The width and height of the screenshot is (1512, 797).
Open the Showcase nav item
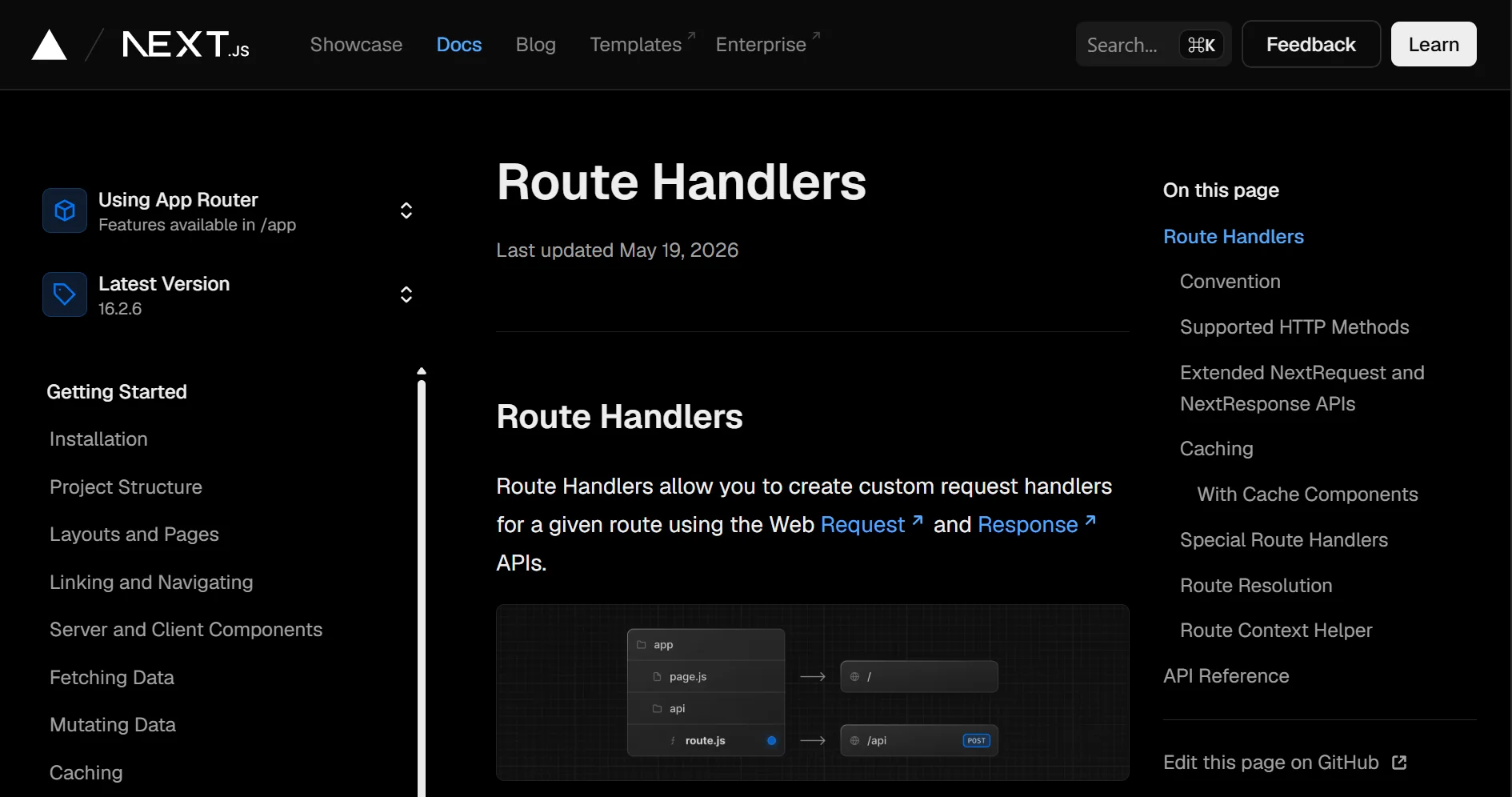point(356,45)
